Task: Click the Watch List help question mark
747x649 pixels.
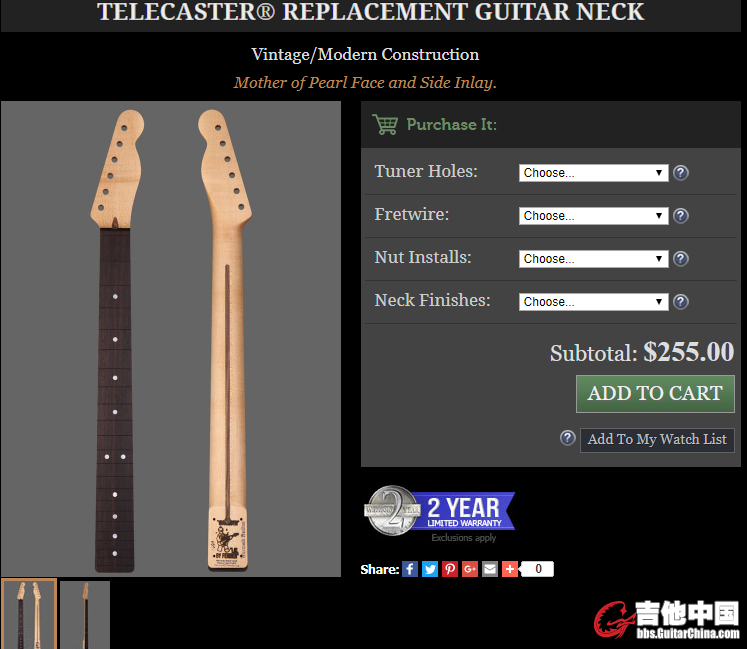Action: click(x=567, y=437)
